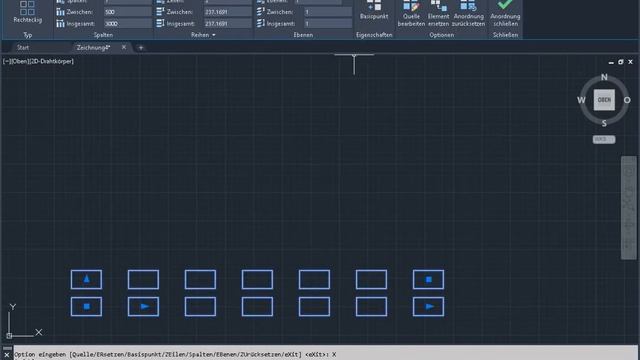Switch to the Start tab
The width and height of the screenshot is (640, 360).
pos(23,47)
